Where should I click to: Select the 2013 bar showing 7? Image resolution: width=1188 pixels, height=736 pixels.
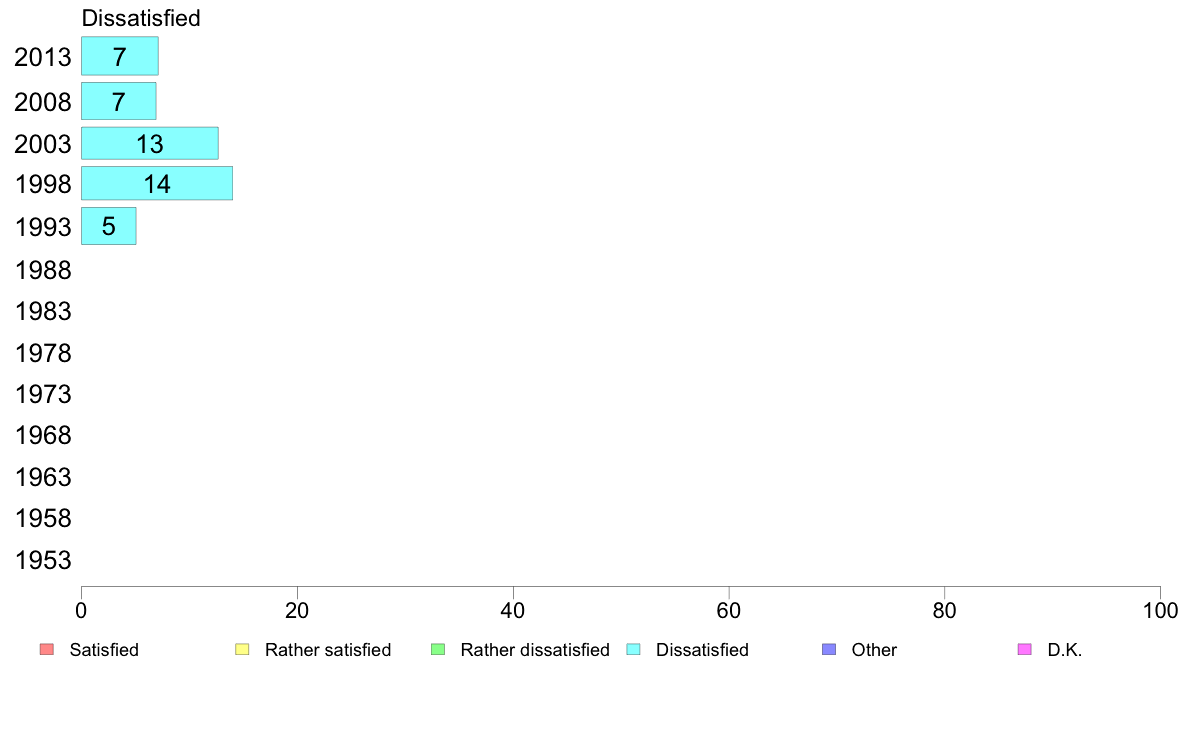pos(120,56)
